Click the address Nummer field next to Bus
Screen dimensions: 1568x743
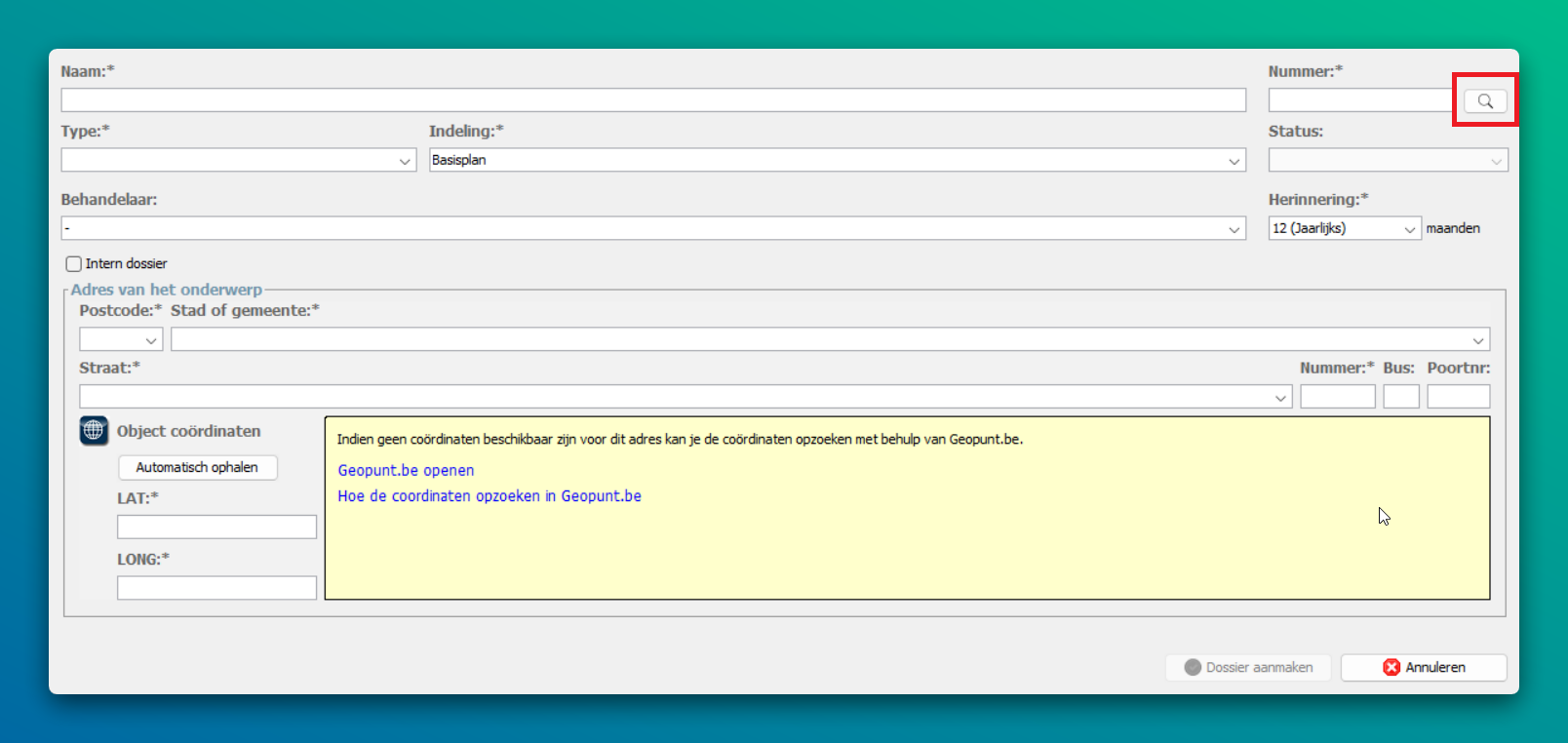pyautogui.click(x=1337, y=397)
